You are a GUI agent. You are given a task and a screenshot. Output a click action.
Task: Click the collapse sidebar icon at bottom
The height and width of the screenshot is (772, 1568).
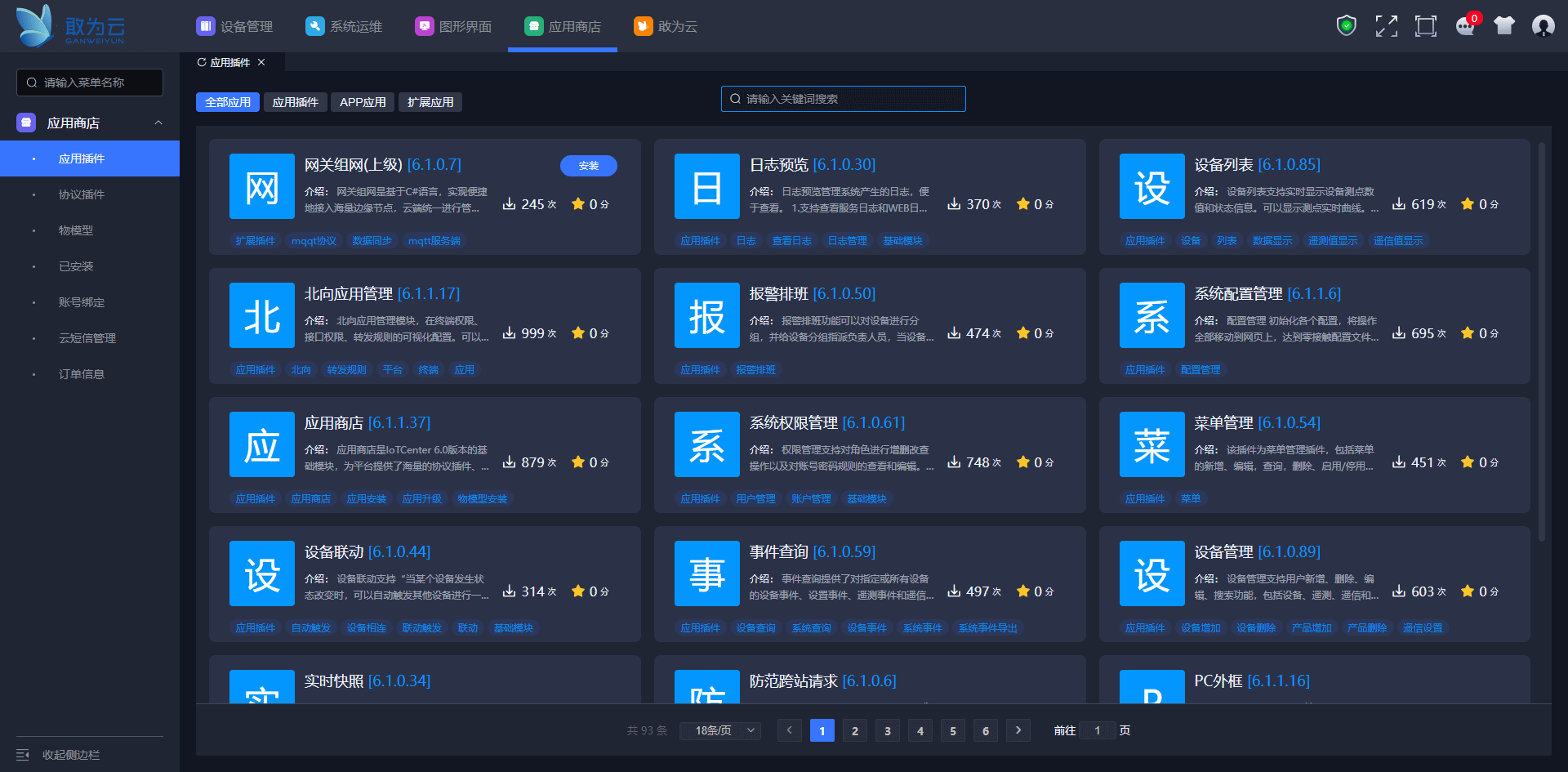click(23, 755)
